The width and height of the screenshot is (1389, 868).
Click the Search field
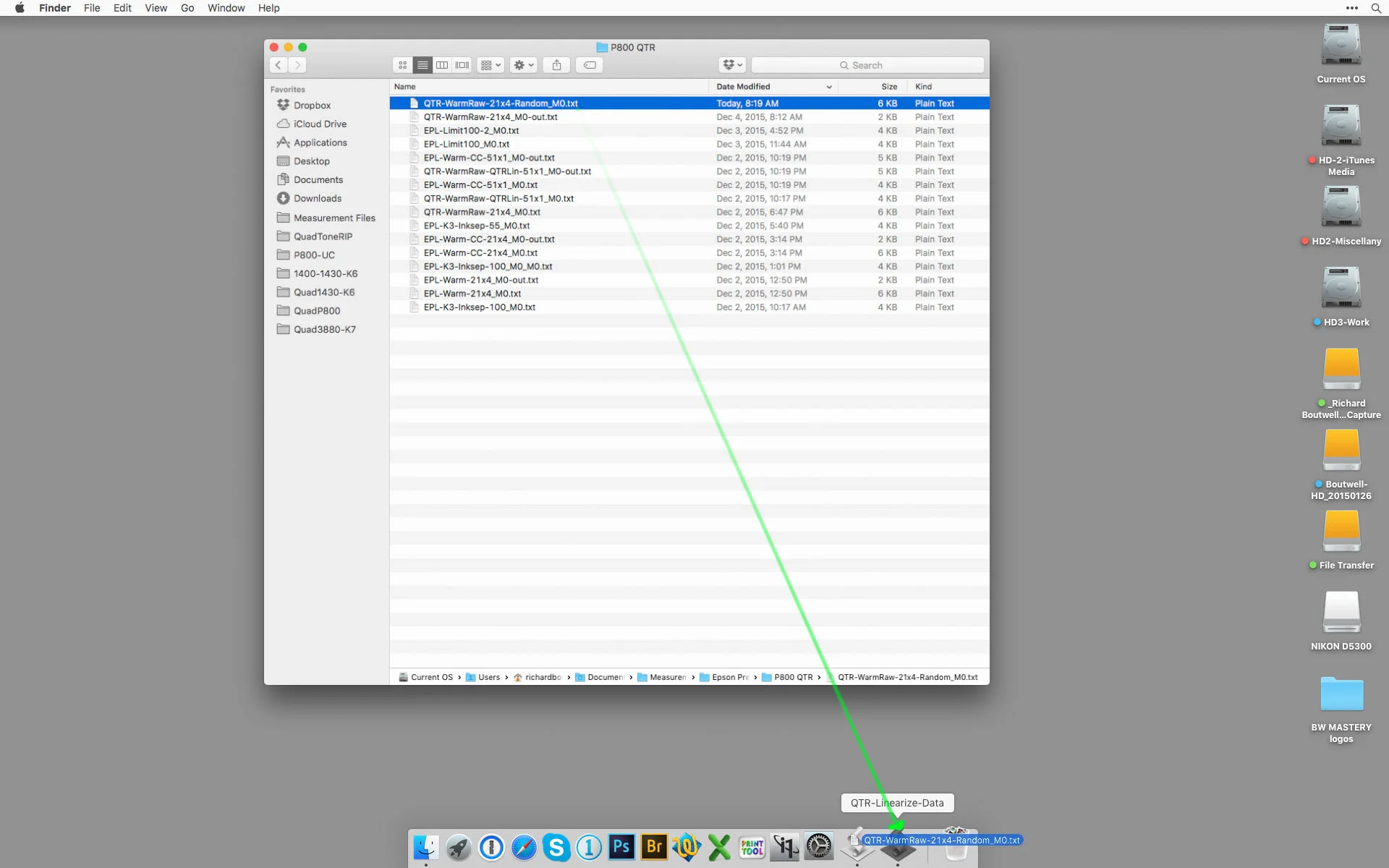(x=867, y=65)
